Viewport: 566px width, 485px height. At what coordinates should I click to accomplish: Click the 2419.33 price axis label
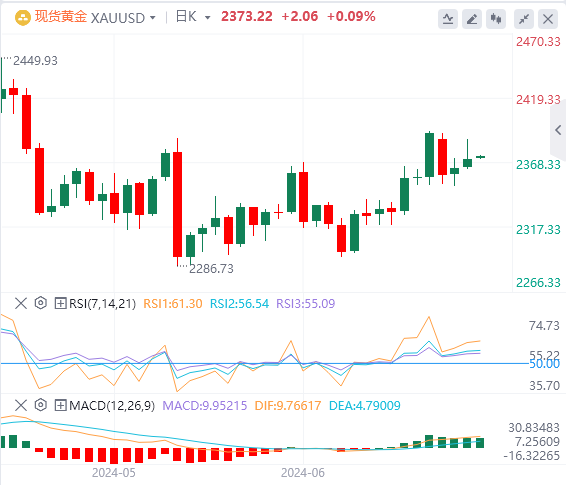pyautogui.click(x=538, y=100)
